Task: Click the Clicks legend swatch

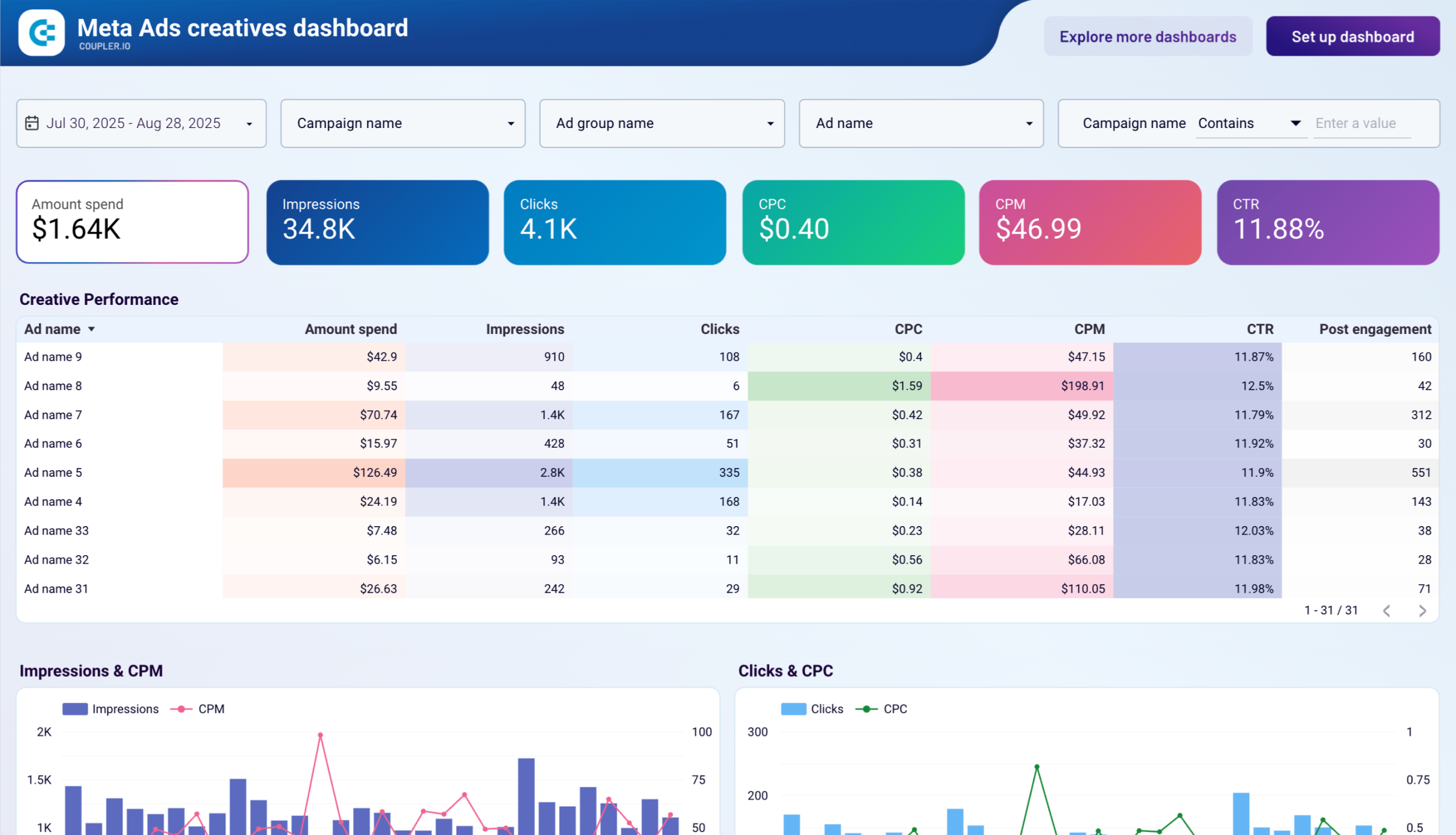Action: click(793, 709)
